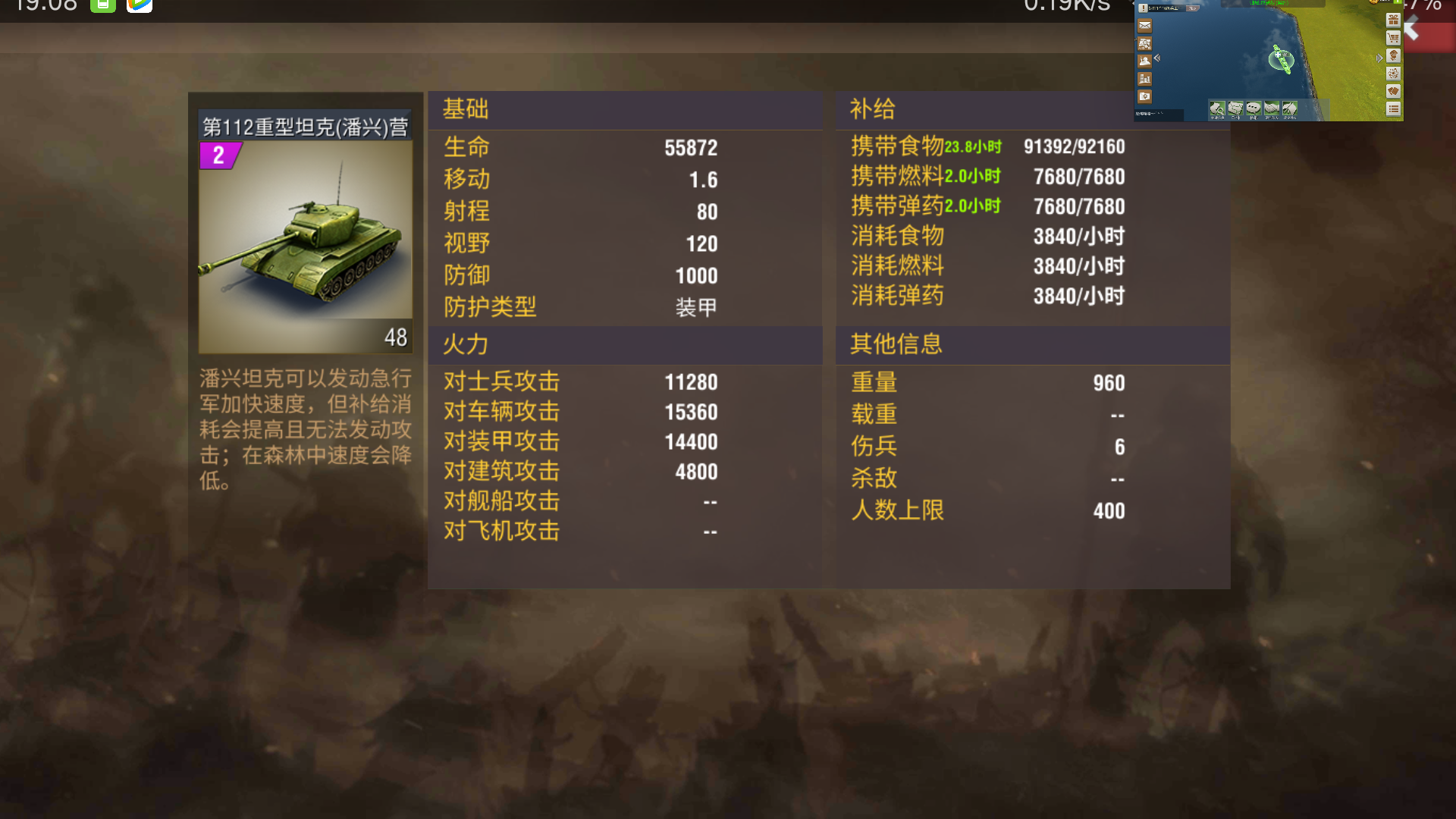The width and height of the screenshot is (1456, 819).
Task: Select the 补给 section header
Action: point(873,109)
